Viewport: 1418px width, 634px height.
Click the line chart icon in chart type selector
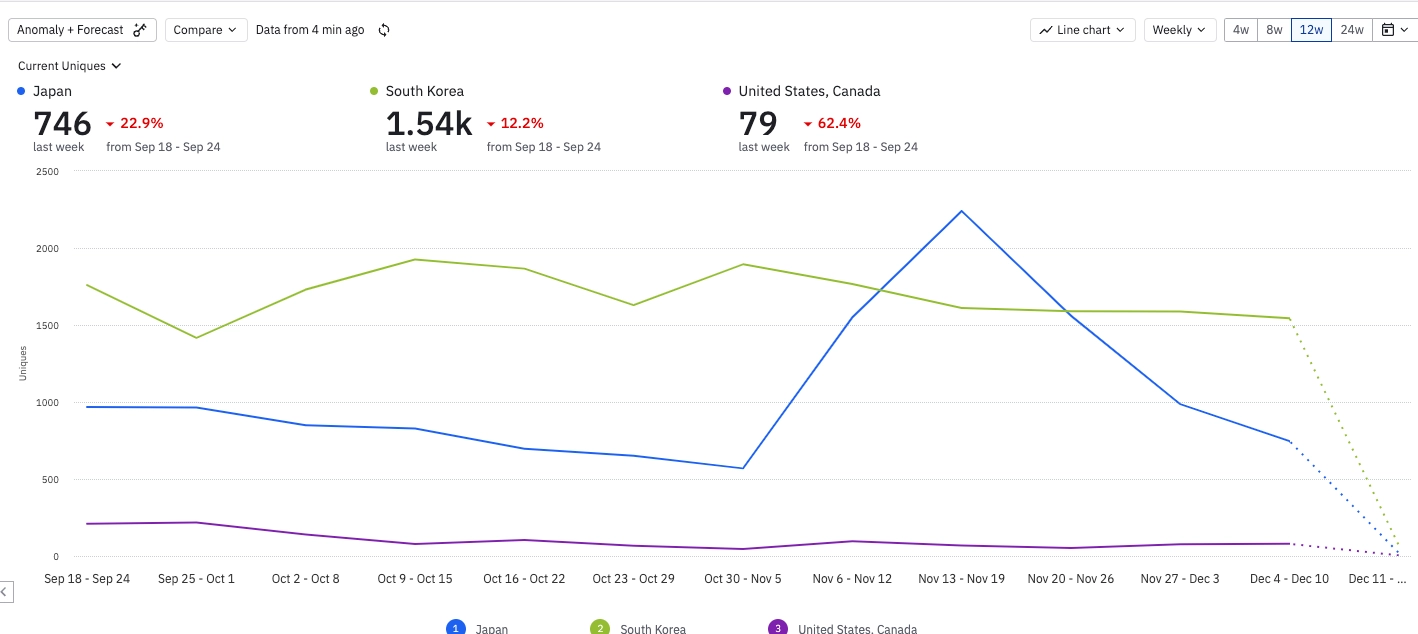[1046, 30]
